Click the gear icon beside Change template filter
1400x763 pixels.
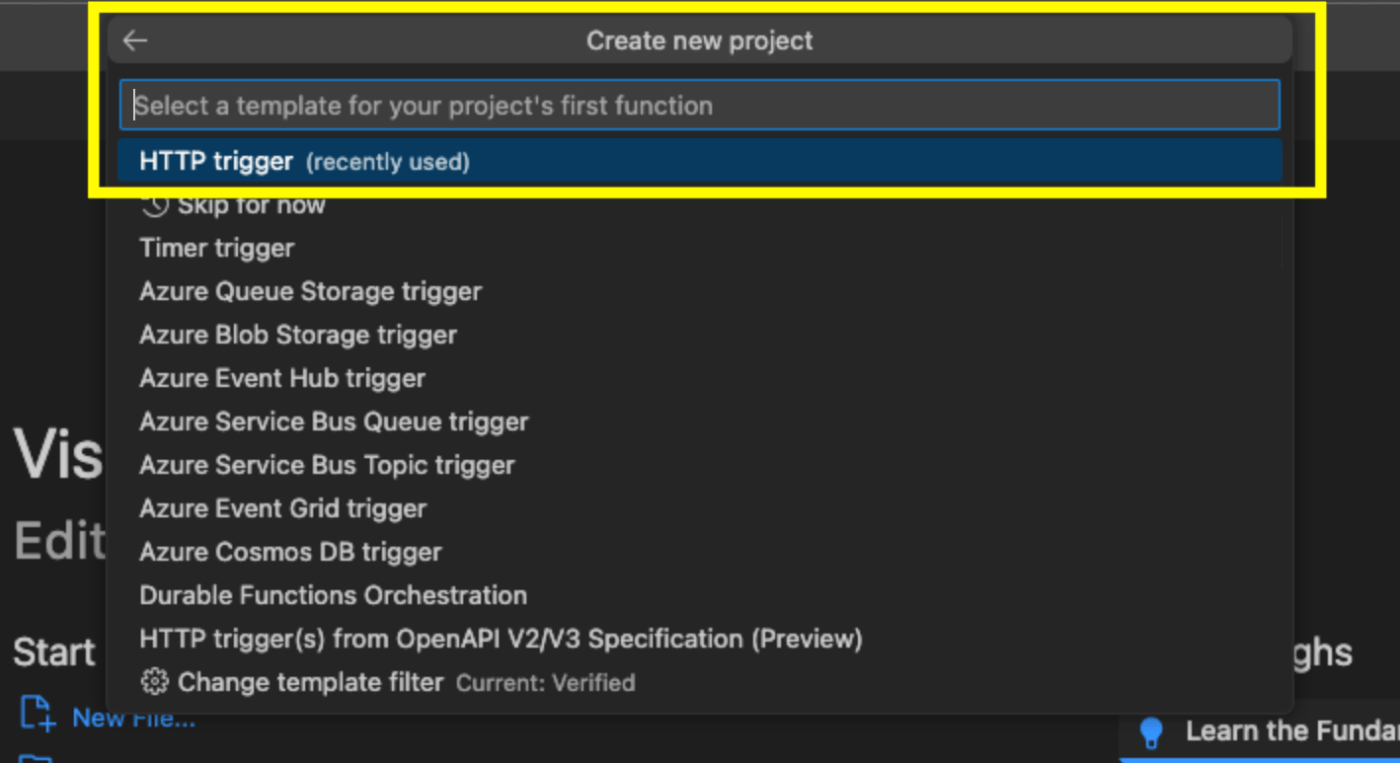click(x=154, y=682)
